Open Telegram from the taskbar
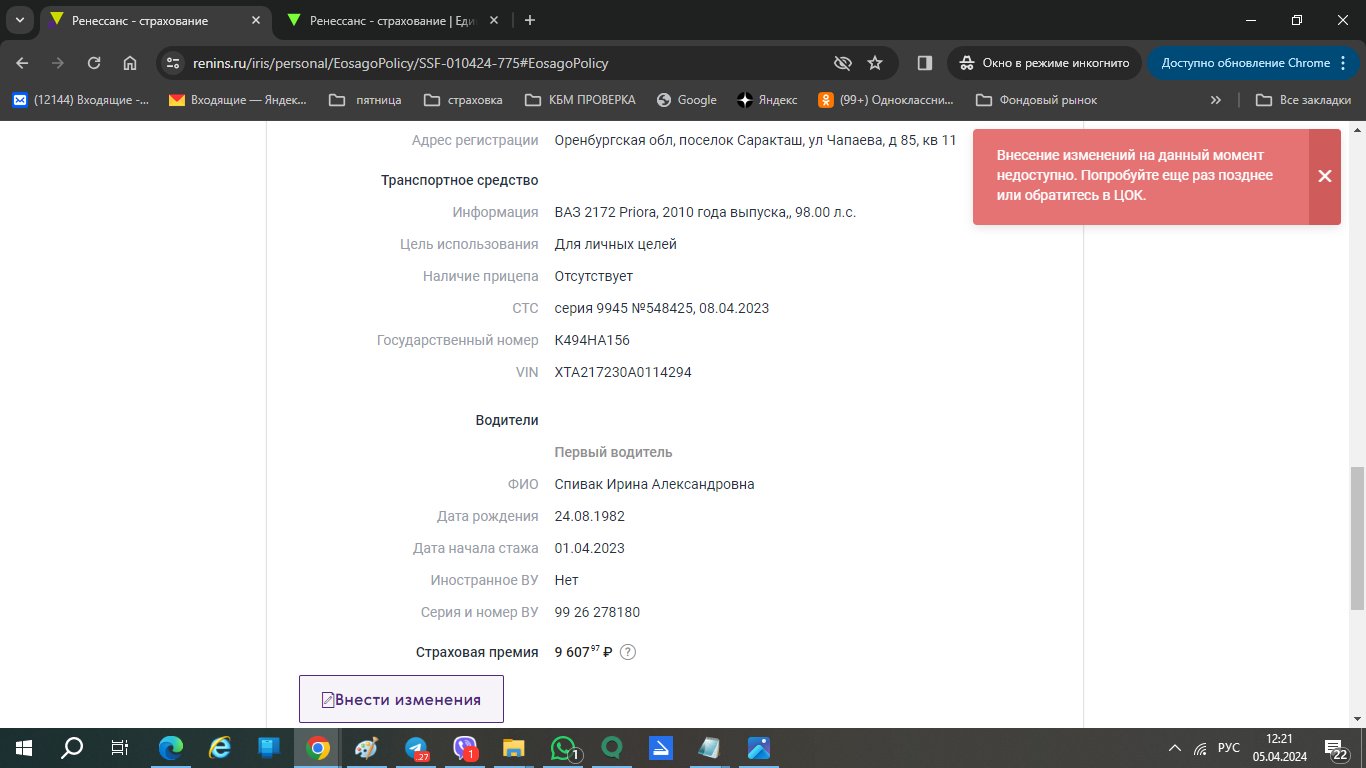1366x768 pixels. click(x=416, y=748)
